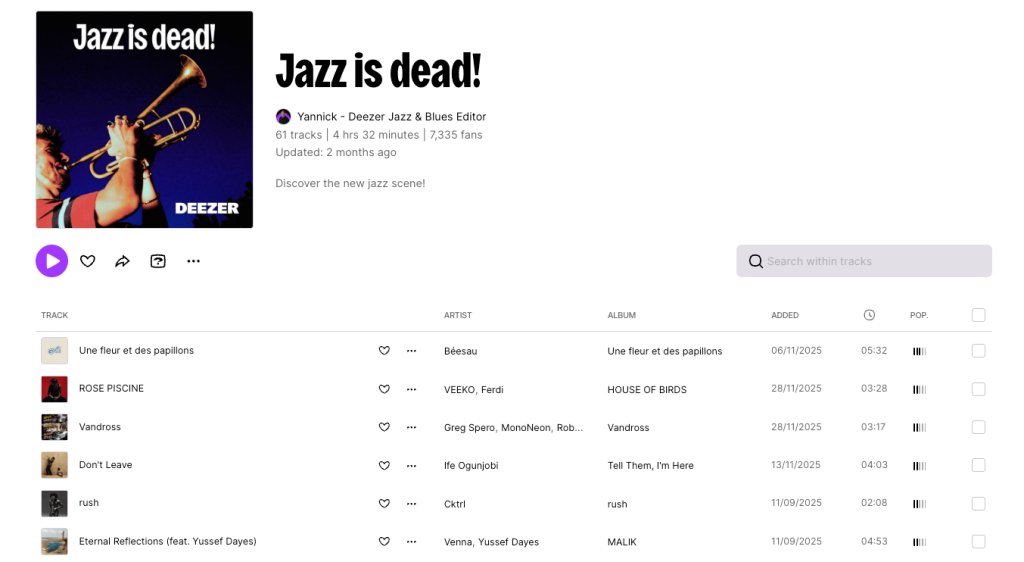The image size is (1024, 562).
Task: Open artist Yussef Dayes
Action: coord(508,542)
